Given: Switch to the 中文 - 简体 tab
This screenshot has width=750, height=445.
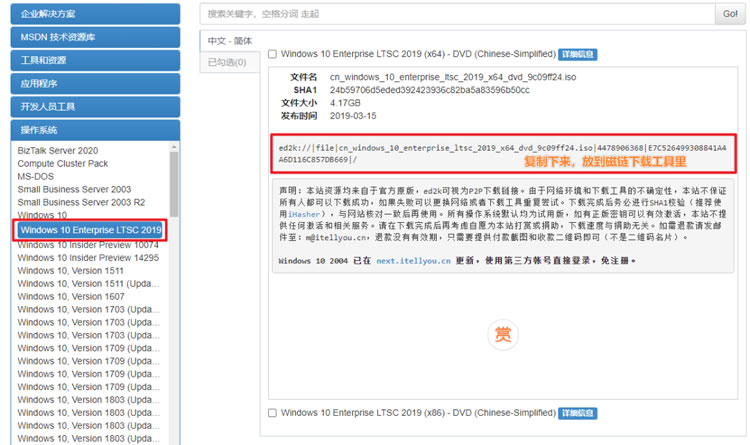Looking at the screenshot, I should pos(230,41).
